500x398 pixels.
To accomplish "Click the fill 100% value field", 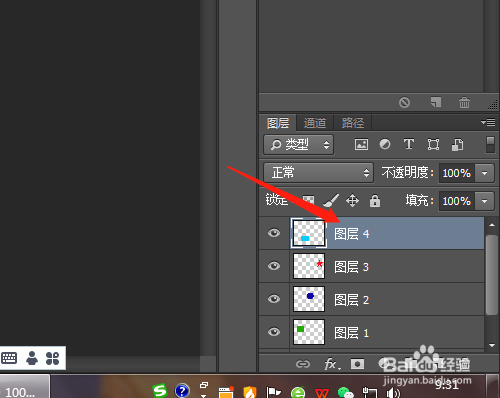I will pos(457,201).
